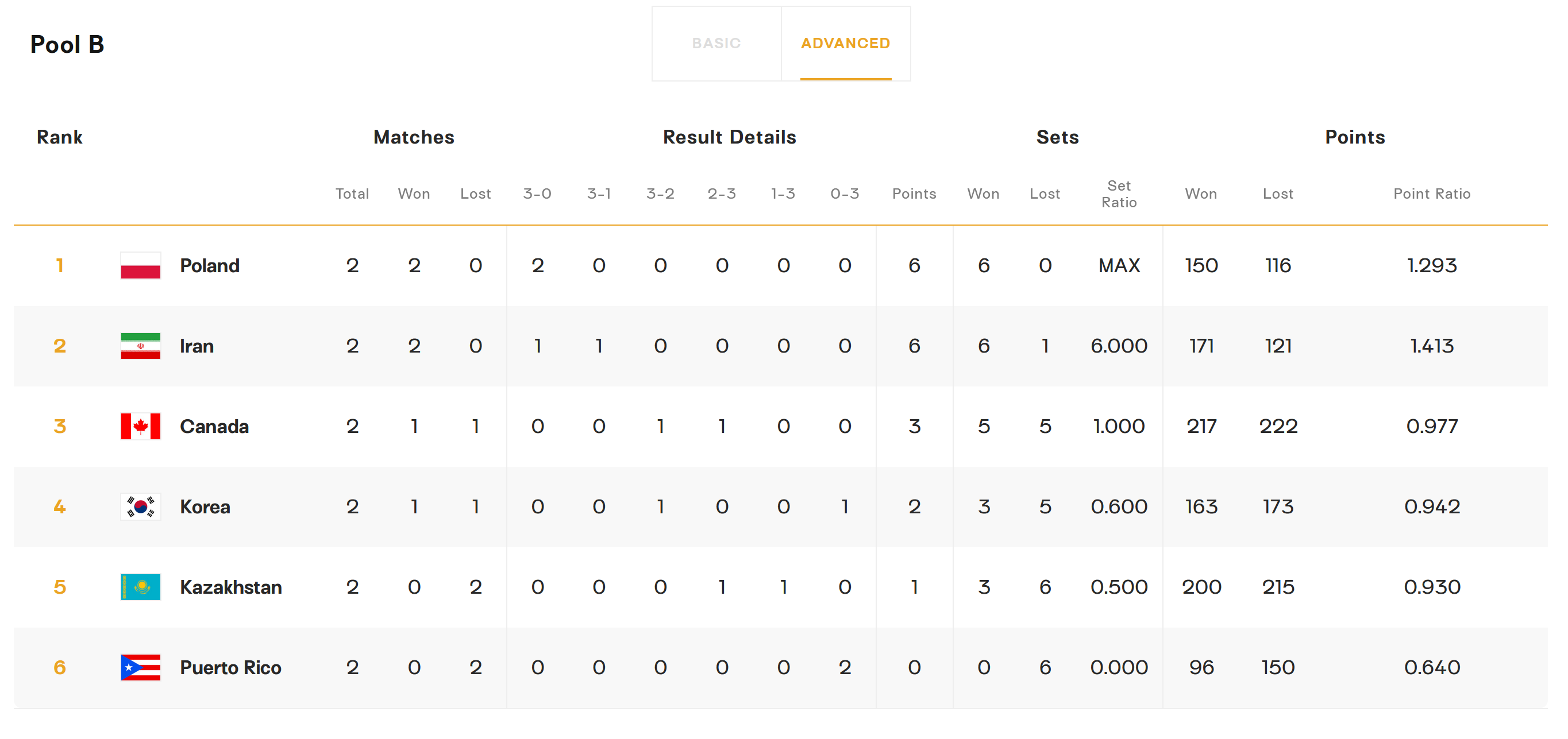Click the Point Ratio column header
1568x739 pixels.
(1432, 194)
